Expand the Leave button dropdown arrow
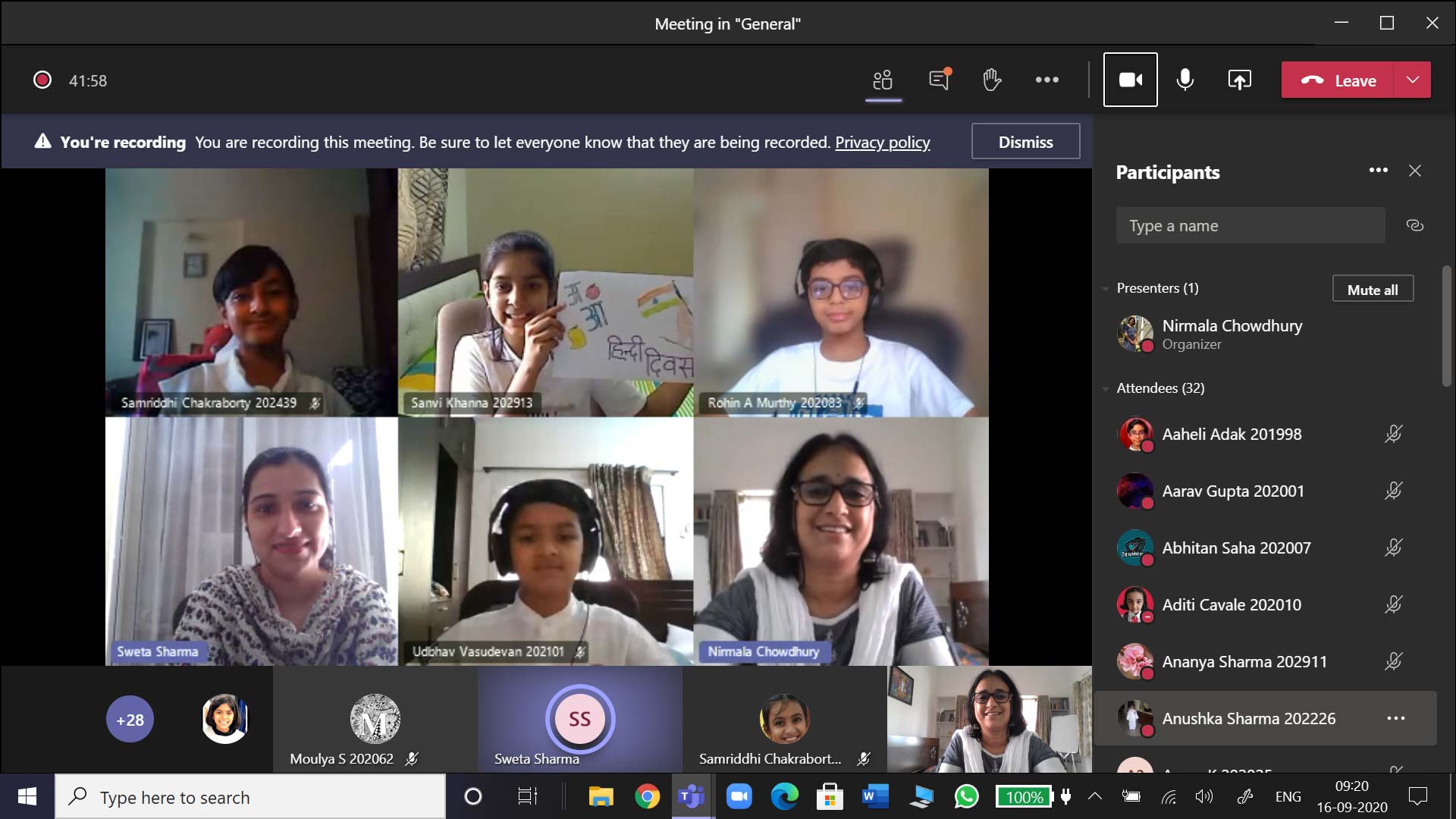 click(1412, 80)
